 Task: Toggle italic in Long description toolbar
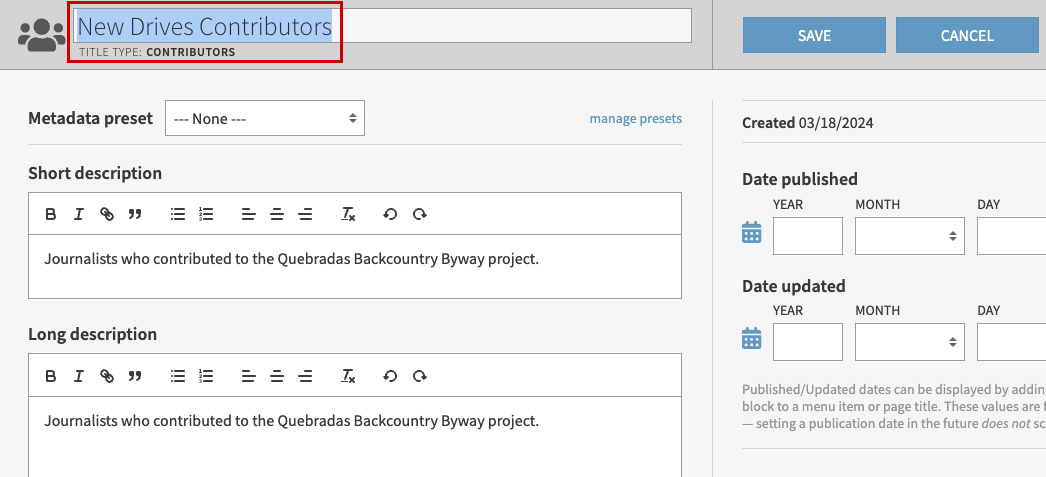[x=79, y=376]
